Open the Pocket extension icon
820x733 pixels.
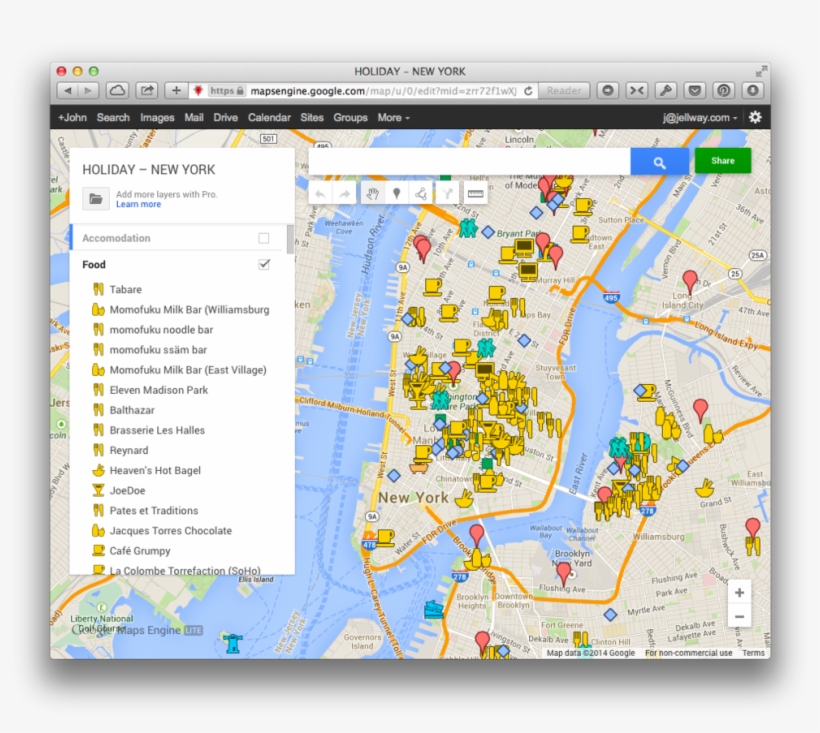coord(694,90)
